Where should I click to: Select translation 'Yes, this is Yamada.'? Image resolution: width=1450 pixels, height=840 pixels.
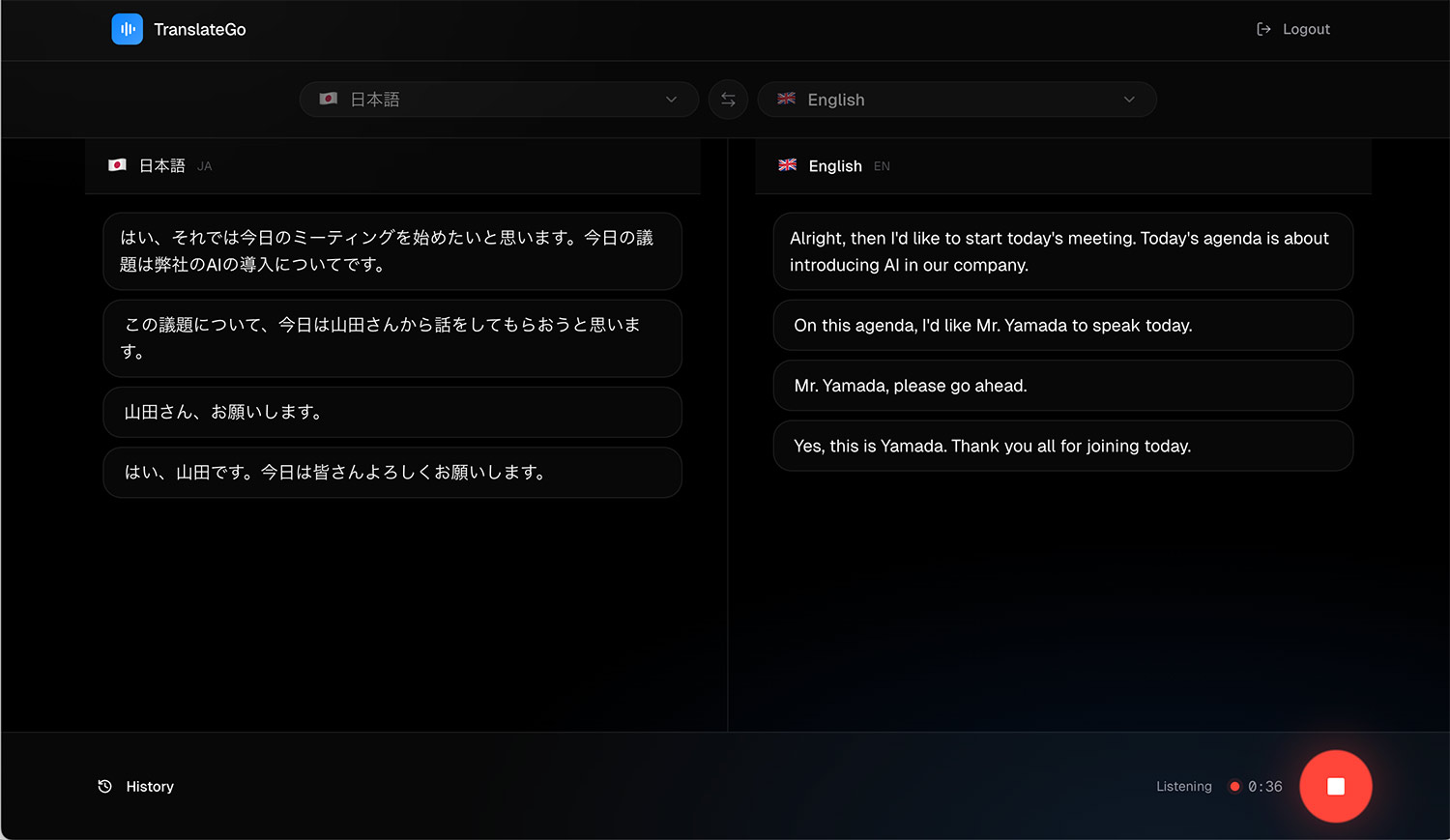pos(1063,446)
